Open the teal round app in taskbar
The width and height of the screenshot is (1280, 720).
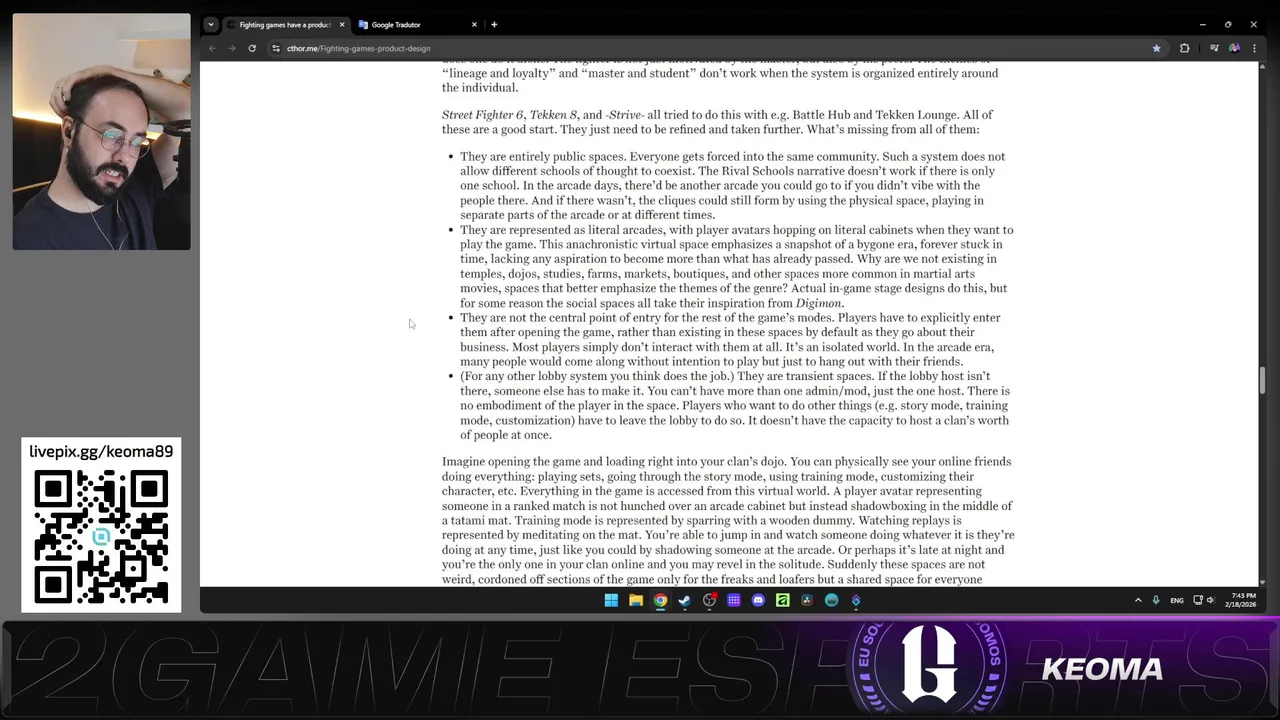pyautogui.click(x=831, y=600)
